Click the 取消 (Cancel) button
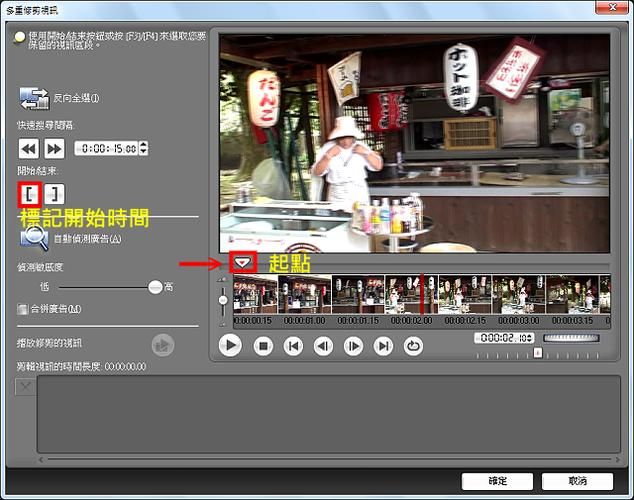 577,481
